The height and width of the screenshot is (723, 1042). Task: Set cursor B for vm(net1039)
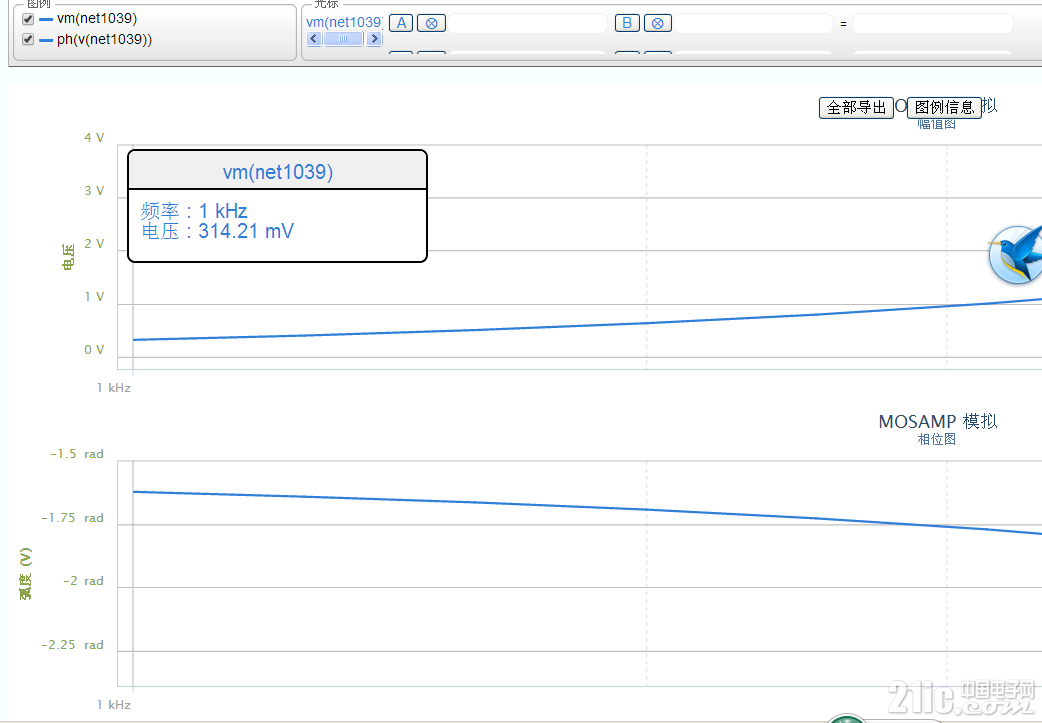[x=627, y=23]
